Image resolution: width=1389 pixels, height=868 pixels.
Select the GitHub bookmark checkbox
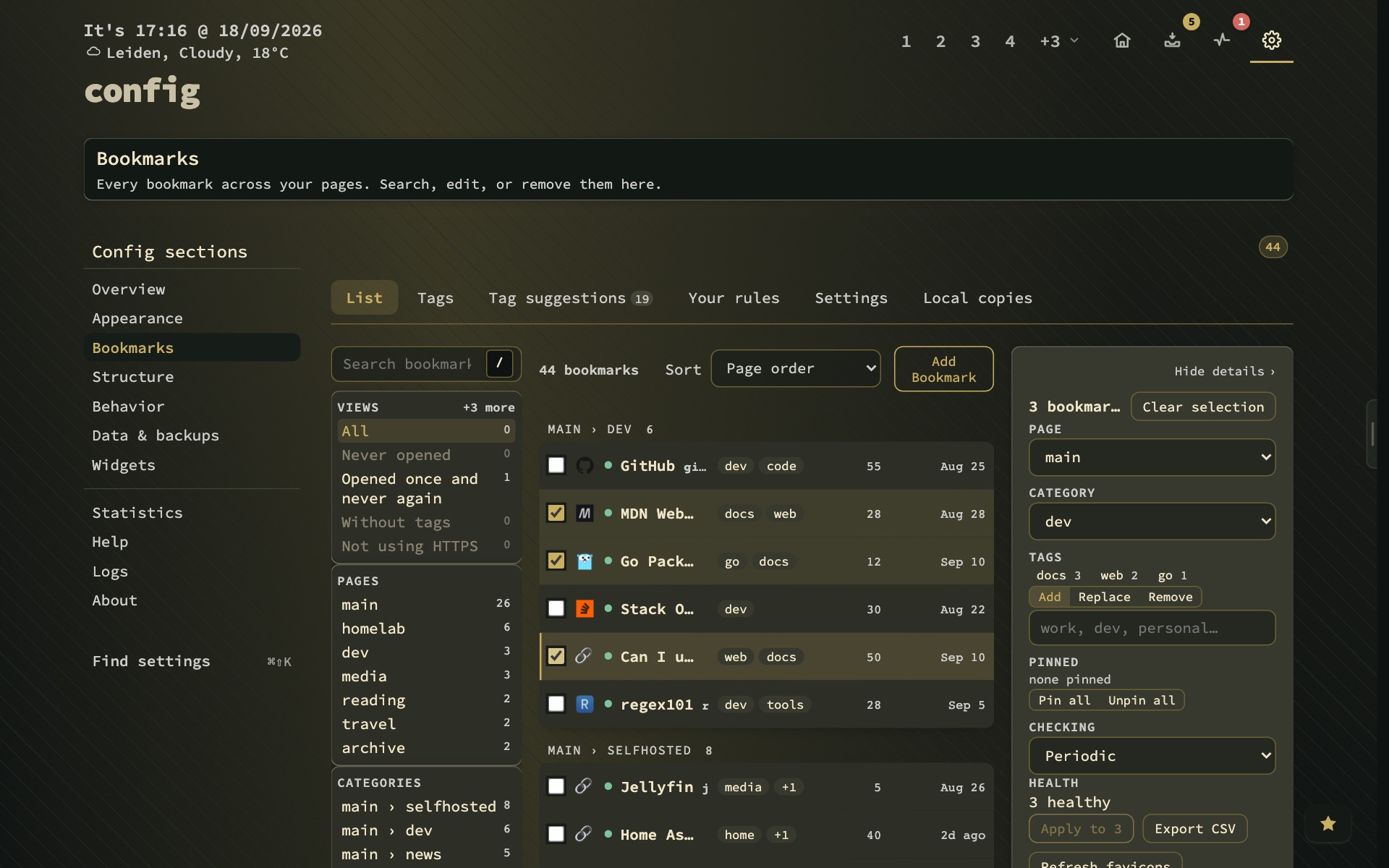pos(556,465)
